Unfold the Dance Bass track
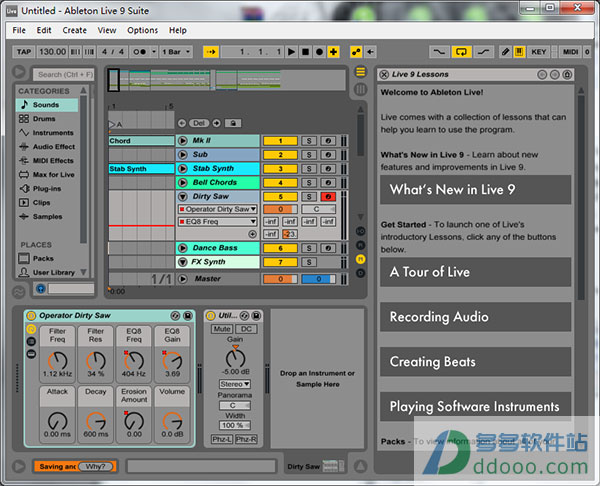 (183, 248)
